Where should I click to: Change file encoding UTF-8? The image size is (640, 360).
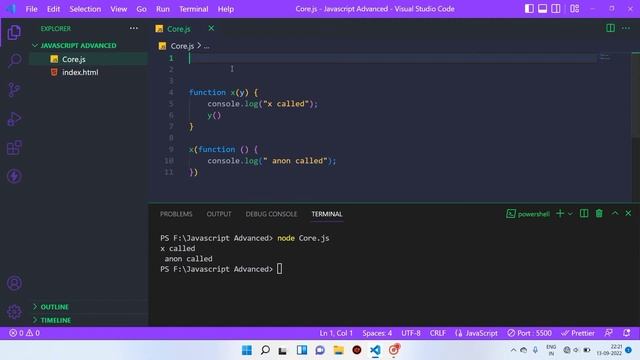coord(411,333)
